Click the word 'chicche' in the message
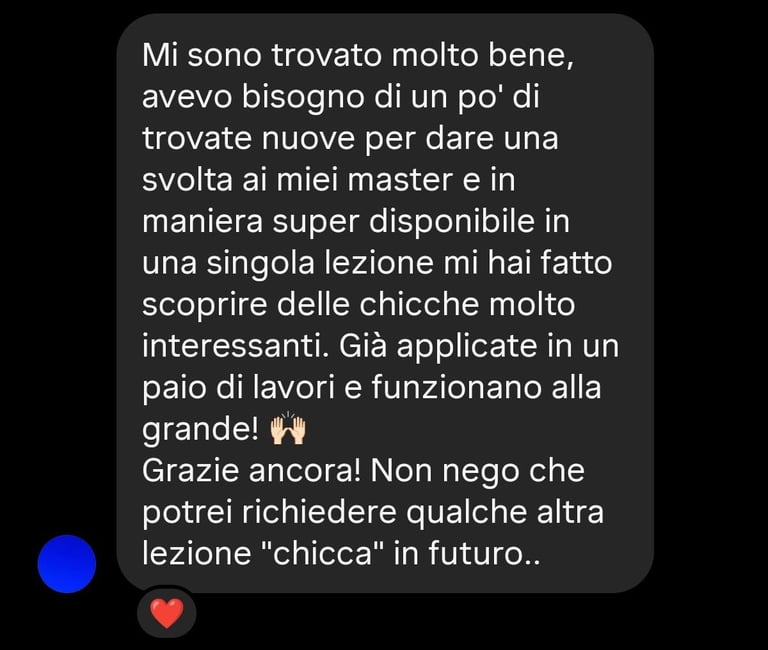 pos(419,304)
